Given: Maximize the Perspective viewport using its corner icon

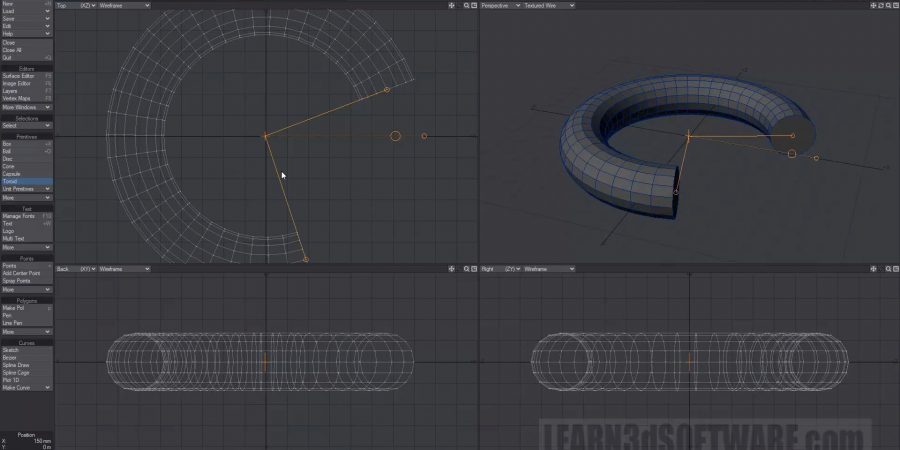Looking at the screenshot, I should point(894,5).
